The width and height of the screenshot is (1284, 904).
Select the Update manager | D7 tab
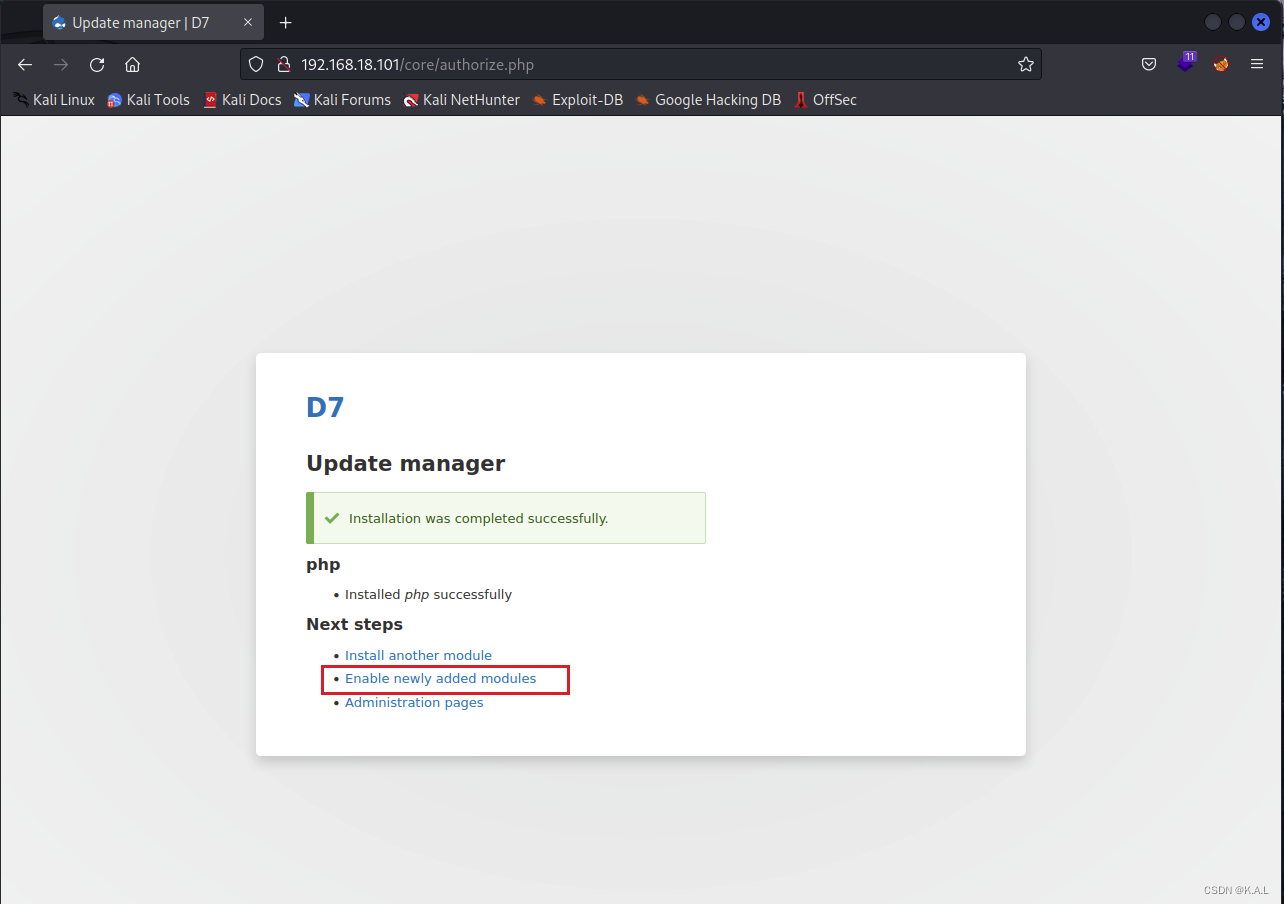[154, 22]
